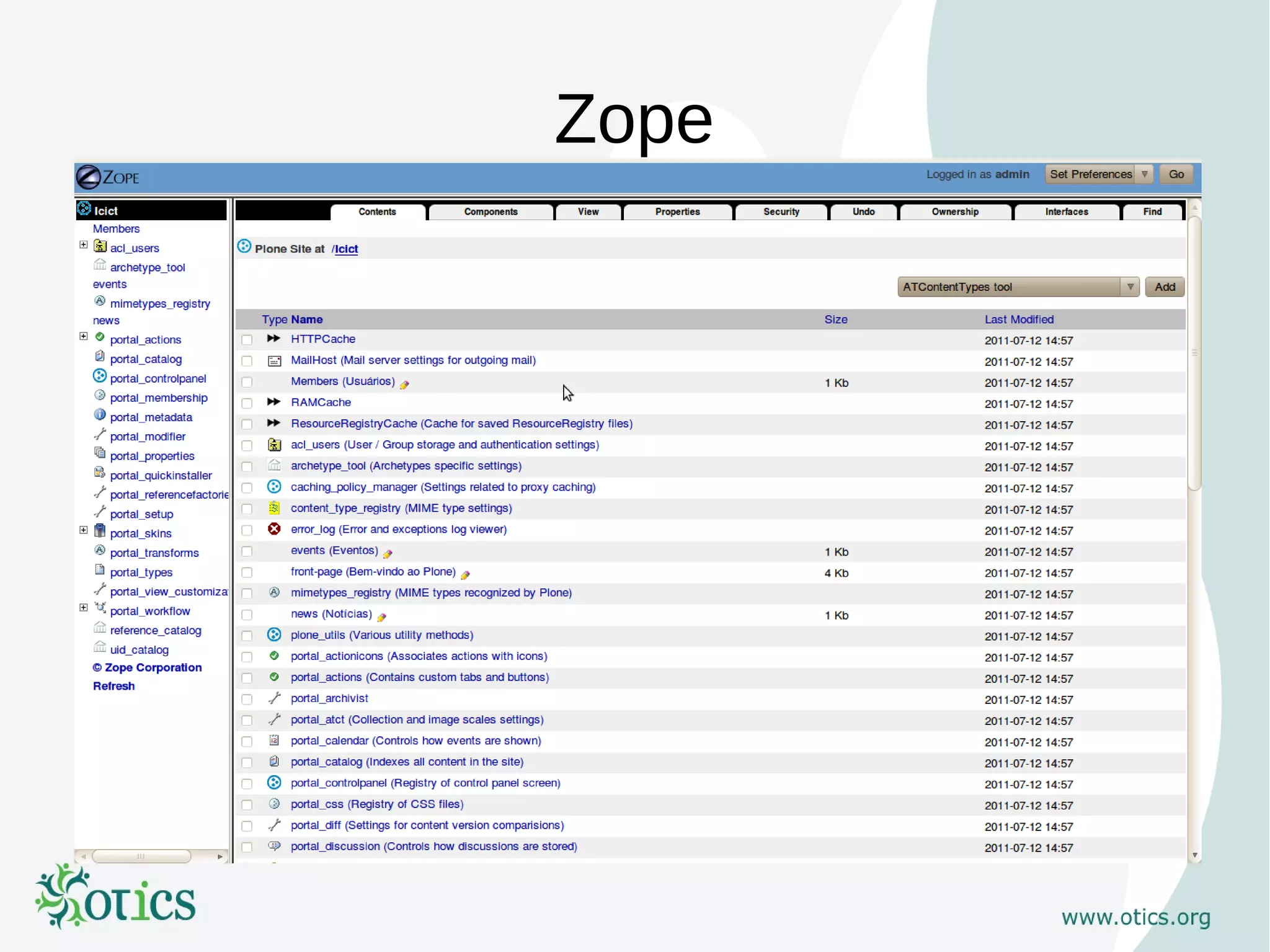Click the portal_metadata info icon in sidebar
Image resolution: width=1270 pixels, height=952 pixels.
point(100,415)
